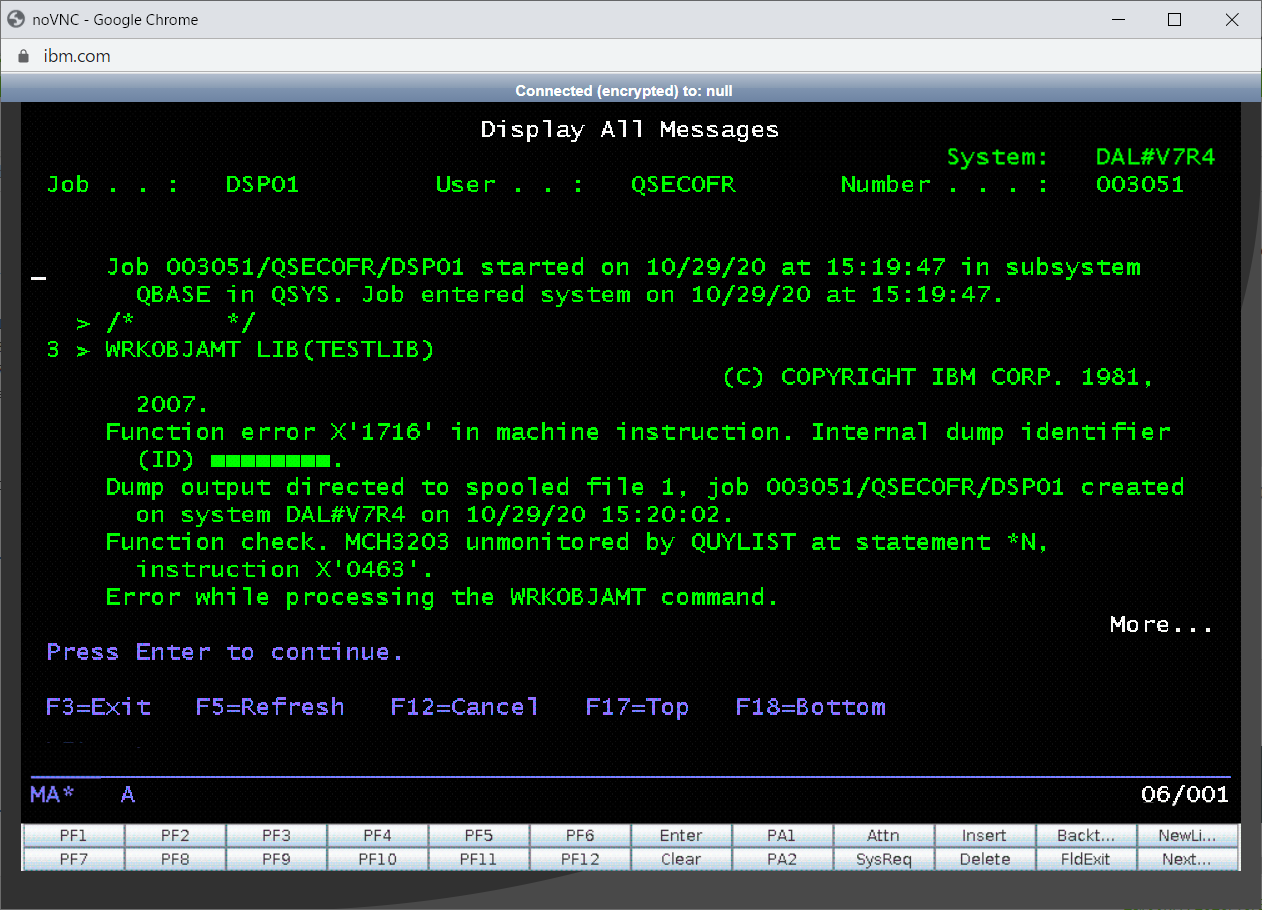
Task: Click the FldExit key button
Action: point(1086,859)
